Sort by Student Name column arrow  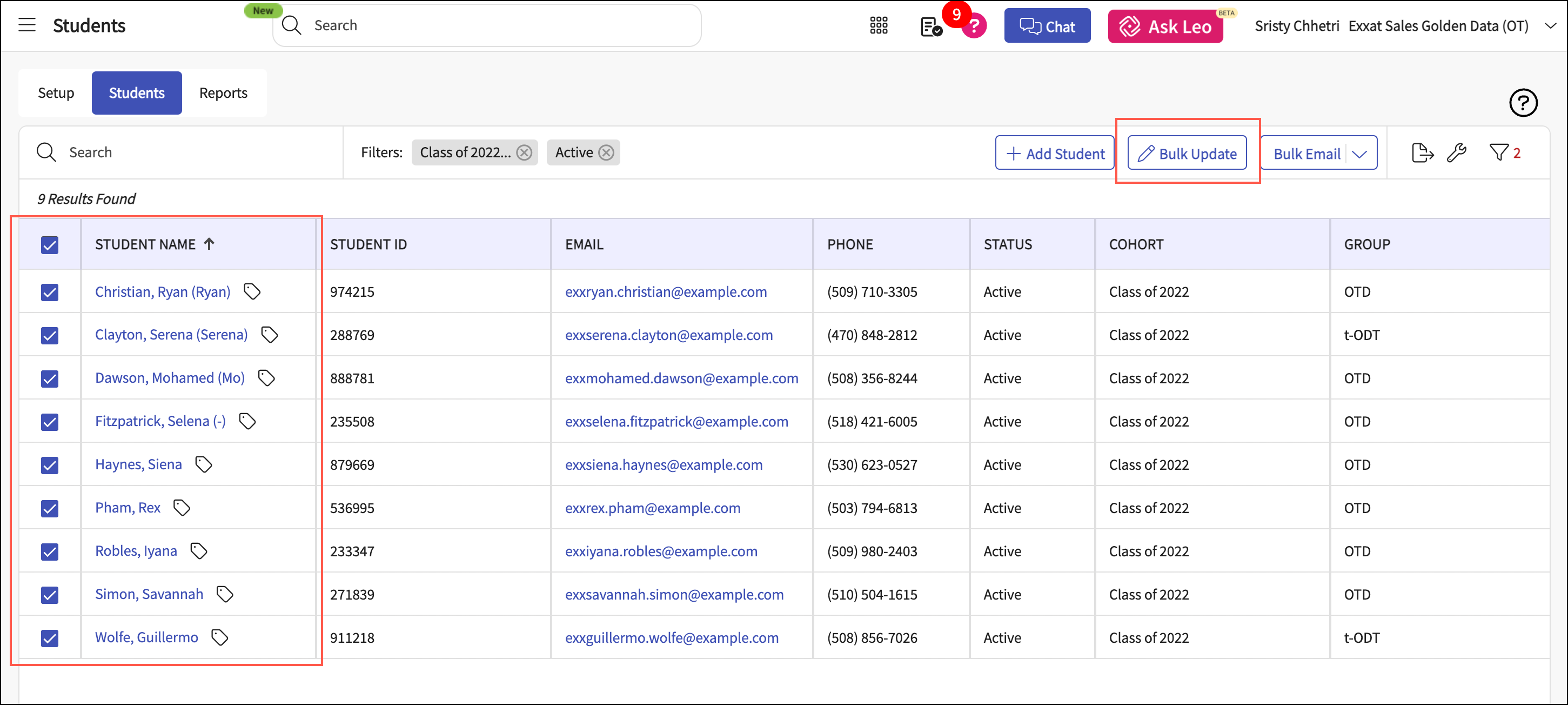pyautogui.click(x=210, y=244)
